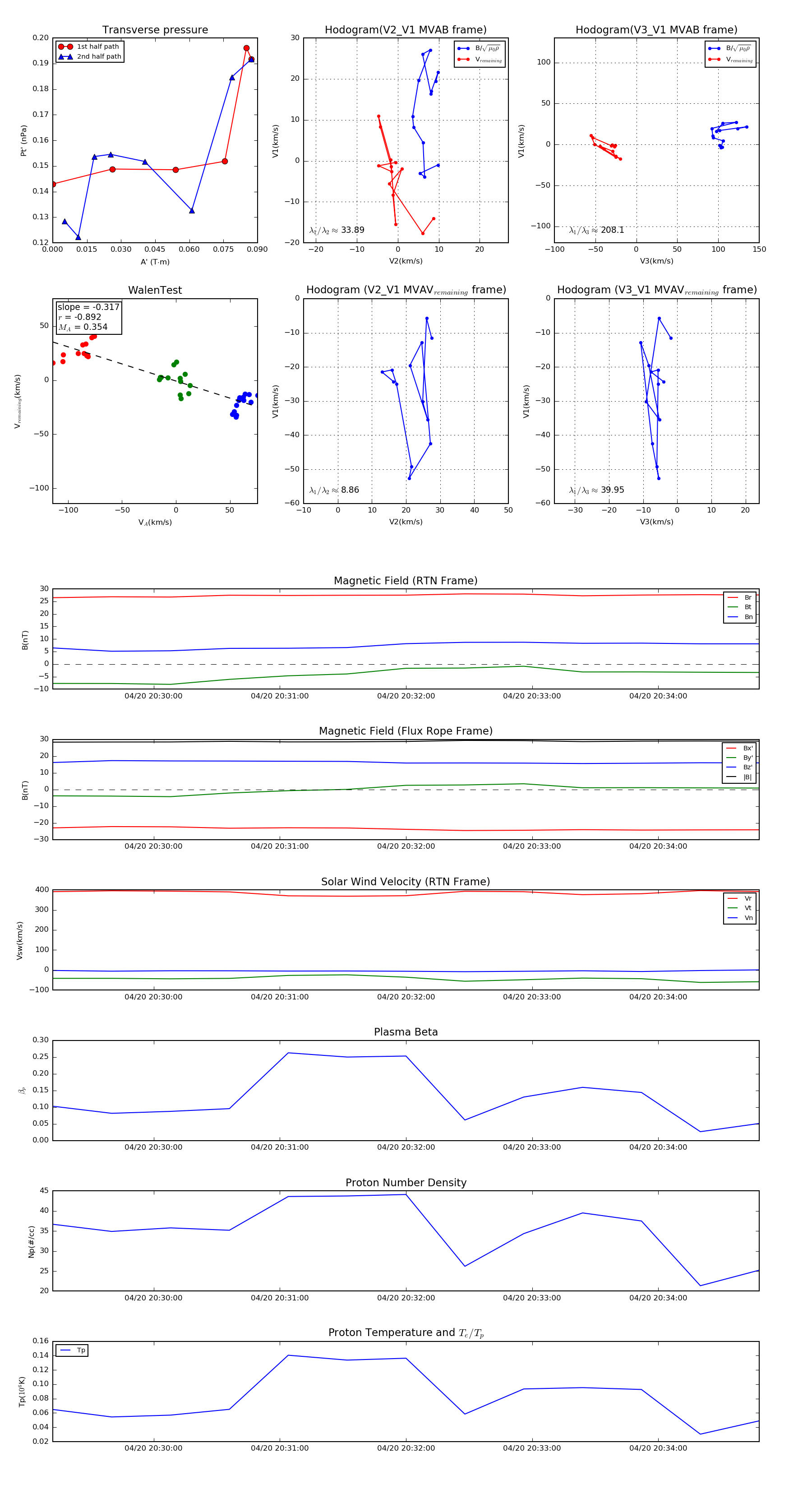812x1489 pixels.
Task: Click the 'Plasma Beta' plot title
Action: click(x=406, y=1032)
